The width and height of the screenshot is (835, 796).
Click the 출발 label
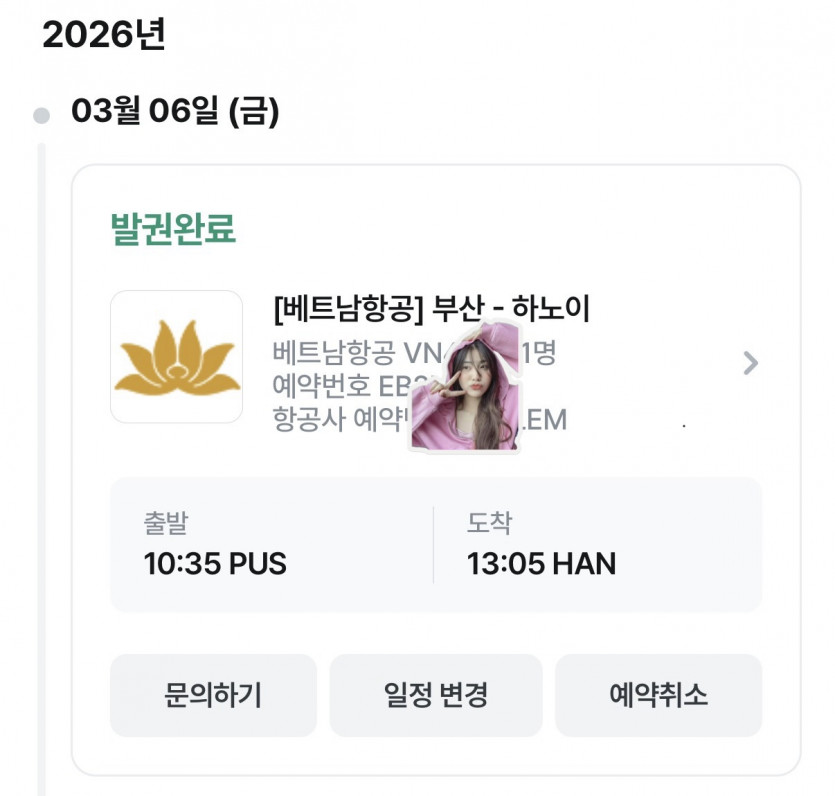(165, 523)
